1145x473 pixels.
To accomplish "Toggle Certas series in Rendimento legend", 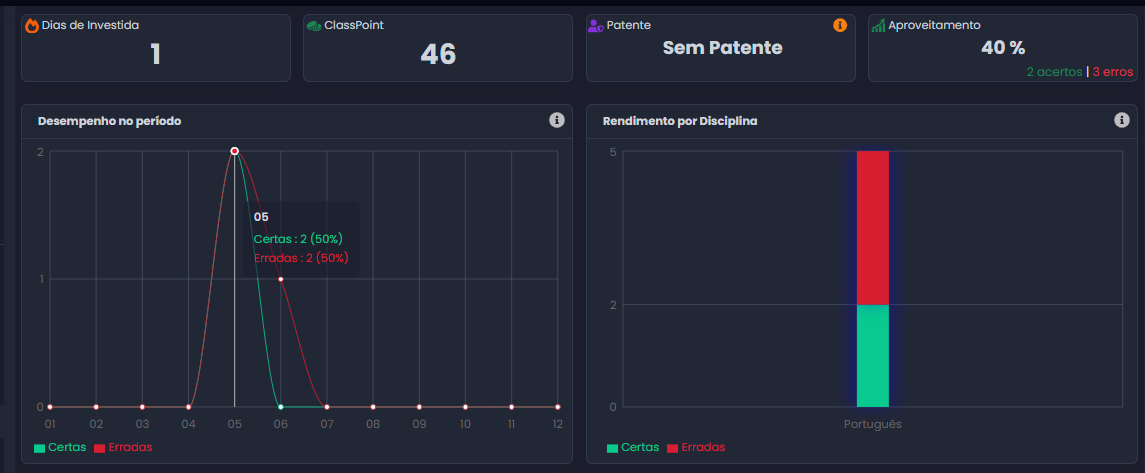I will tap(632, 447).
